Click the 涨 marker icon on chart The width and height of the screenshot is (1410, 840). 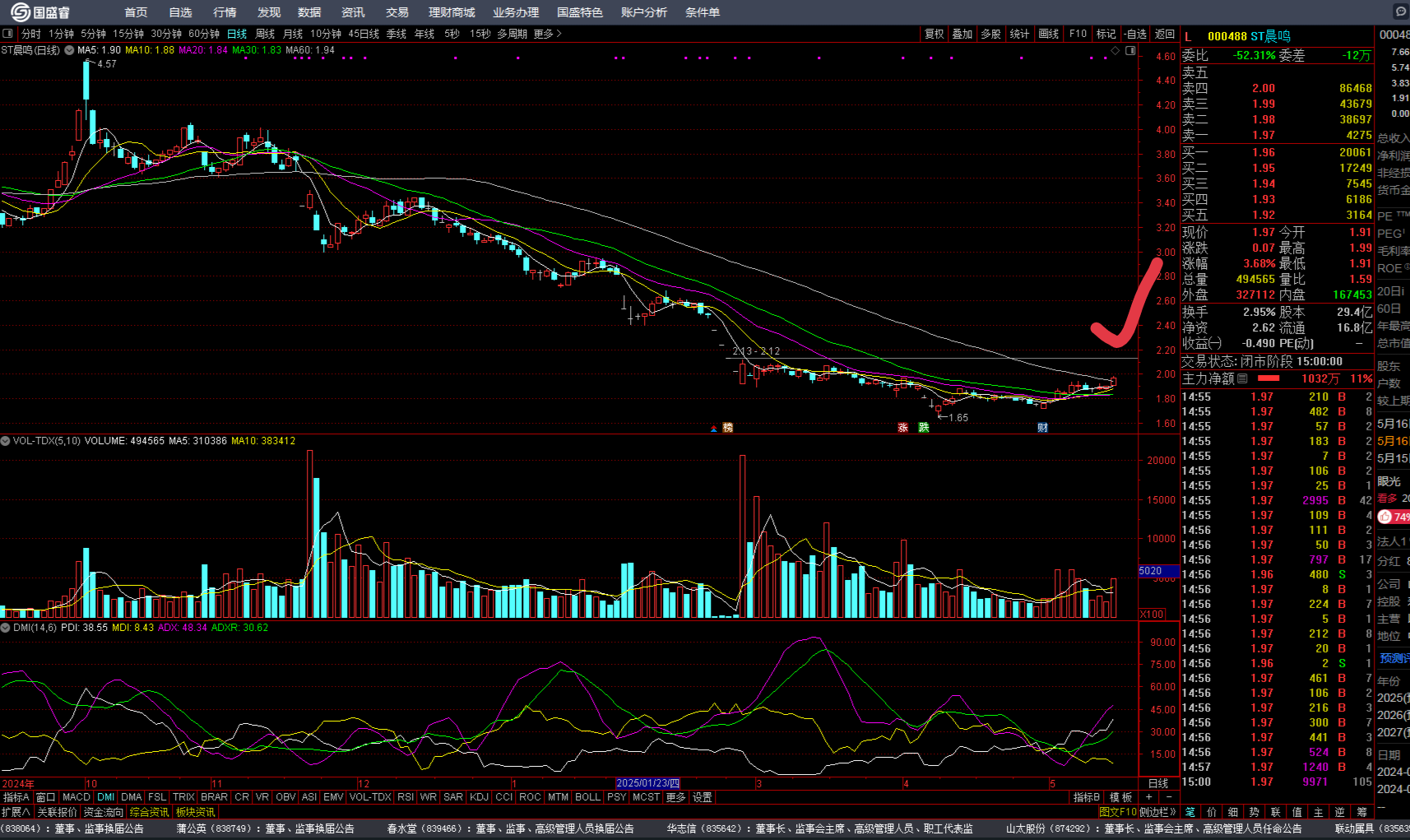[902, 428]
